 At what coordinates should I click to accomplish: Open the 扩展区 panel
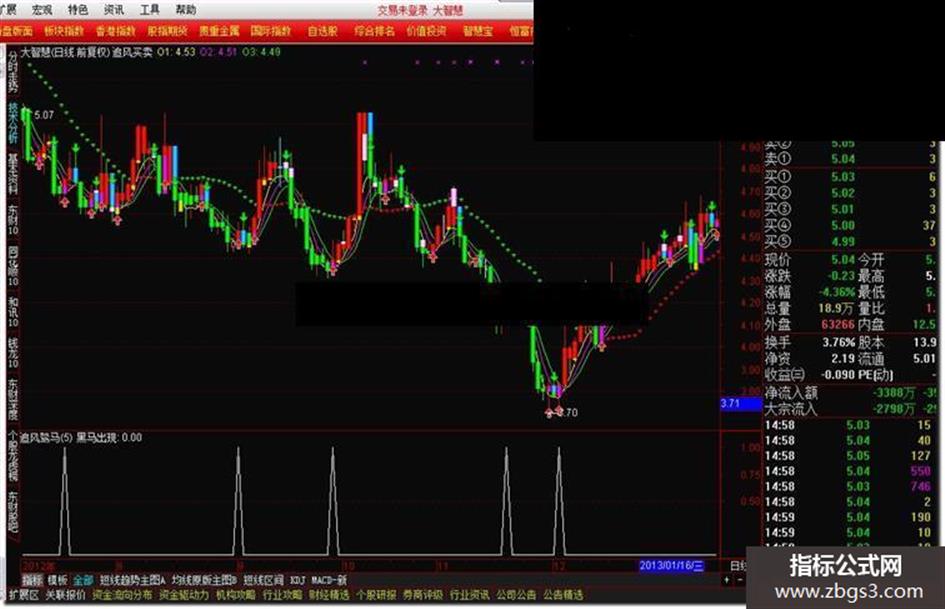click(x=24, y=595)
